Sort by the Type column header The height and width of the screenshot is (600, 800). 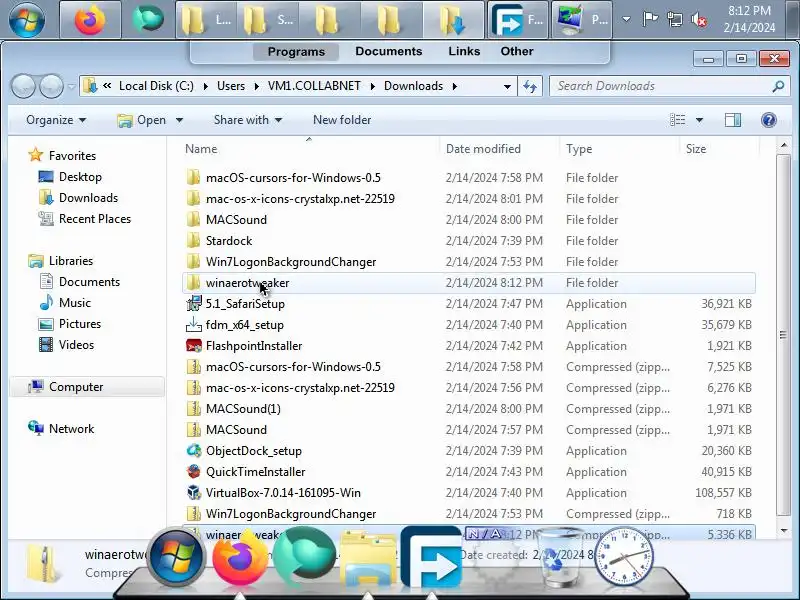coord(619,148)
